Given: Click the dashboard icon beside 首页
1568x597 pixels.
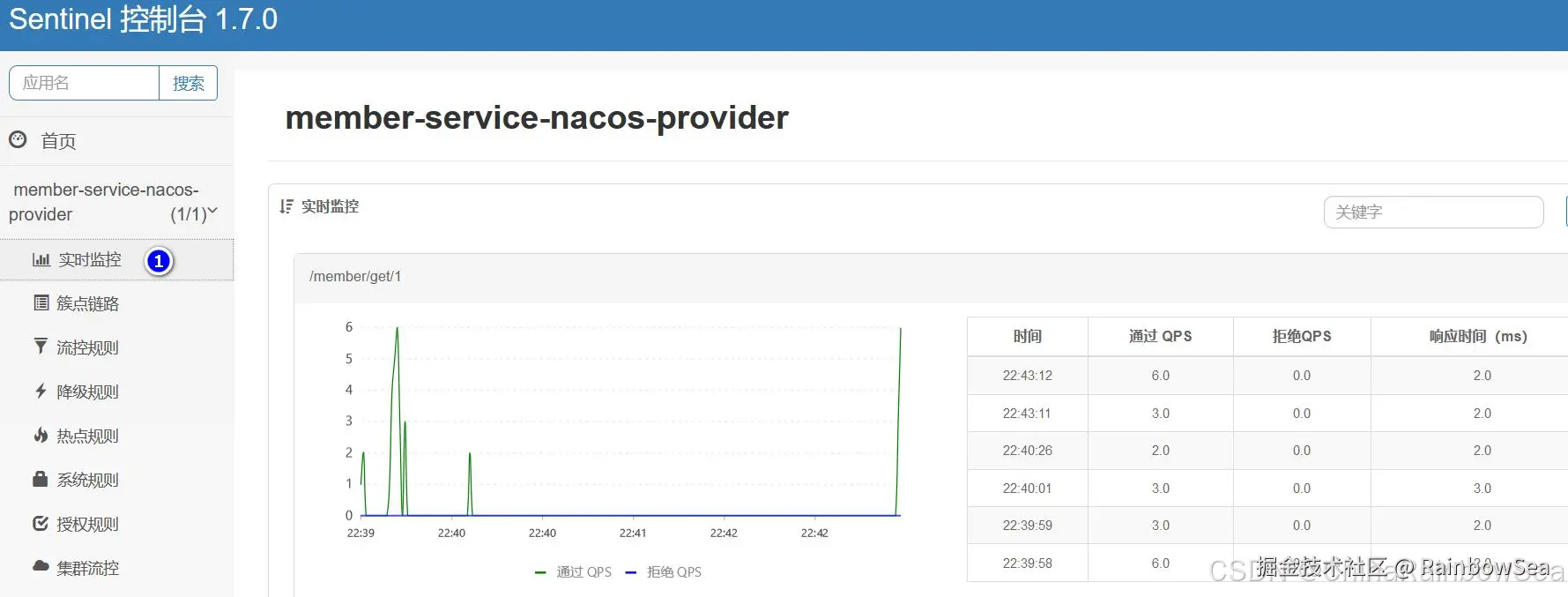Looking at the screenshot, I should point(18,139).
